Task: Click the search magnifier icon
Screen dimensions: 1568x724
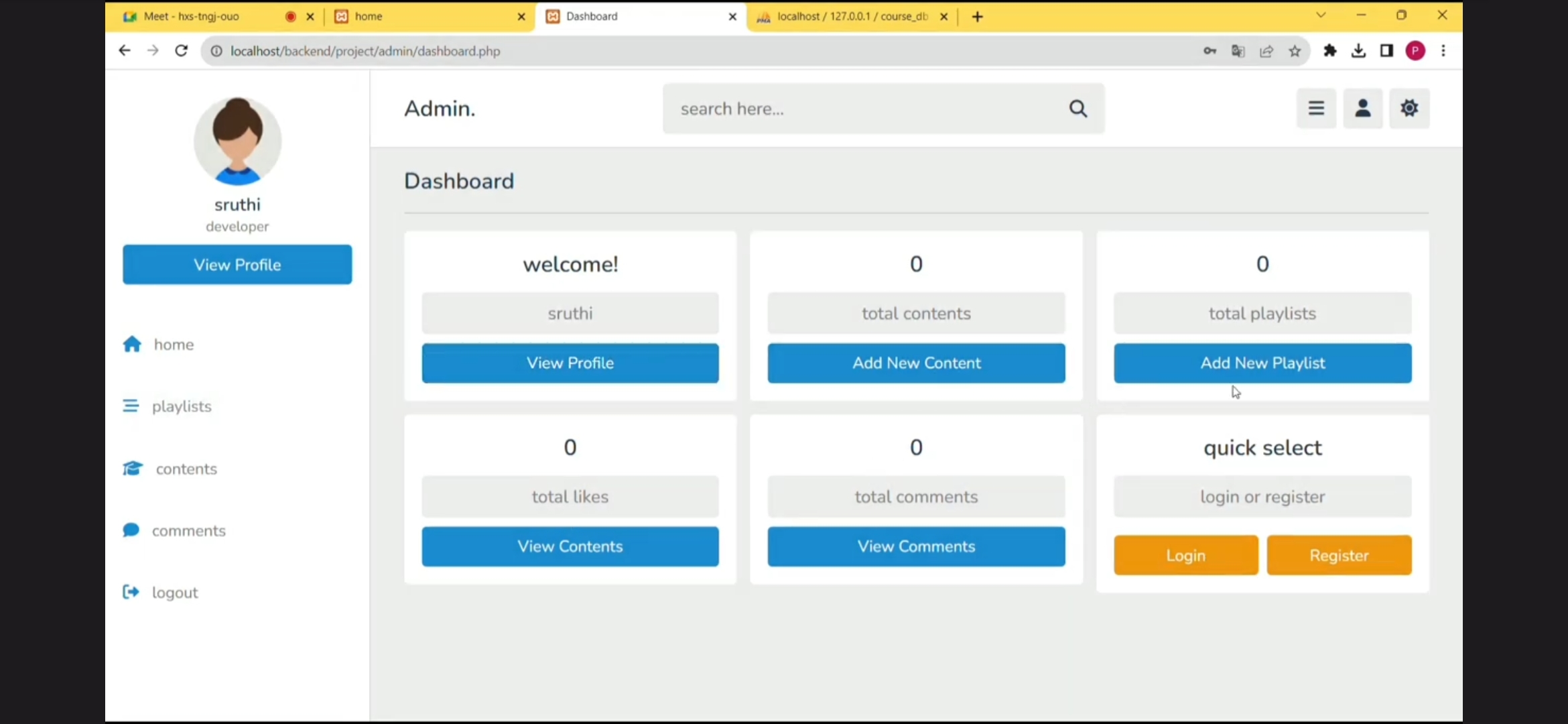Action: (1077, 109)
